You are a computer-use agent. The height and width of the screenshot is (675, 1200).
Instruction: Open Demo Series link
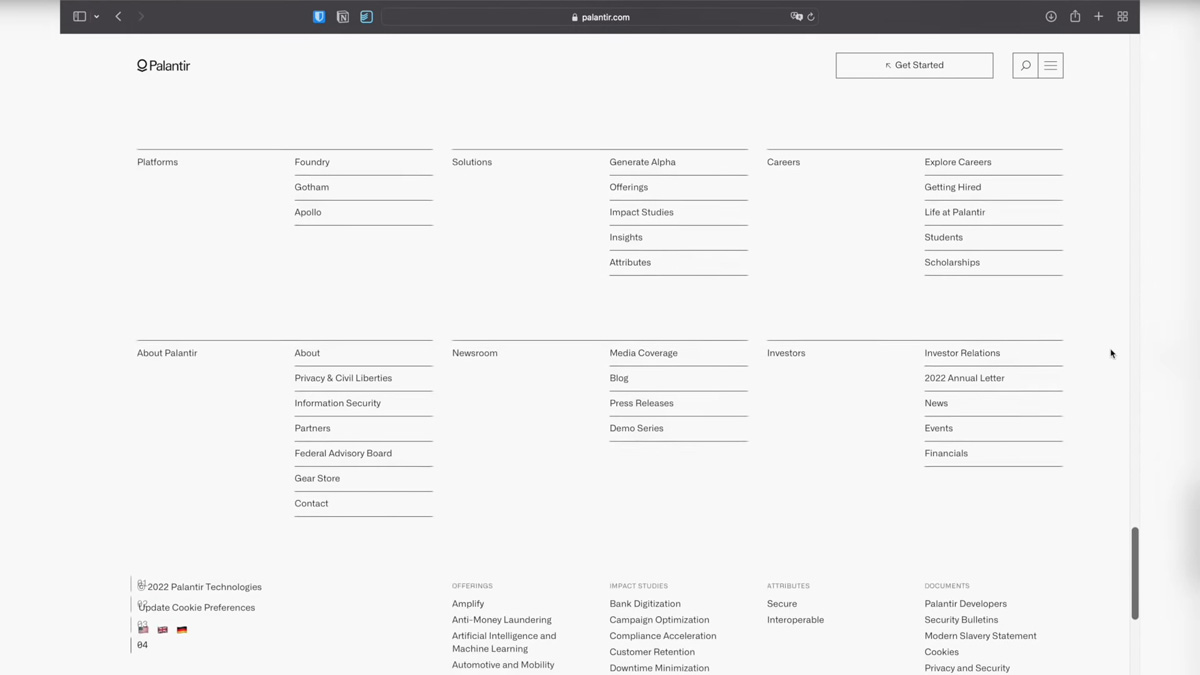636,428
